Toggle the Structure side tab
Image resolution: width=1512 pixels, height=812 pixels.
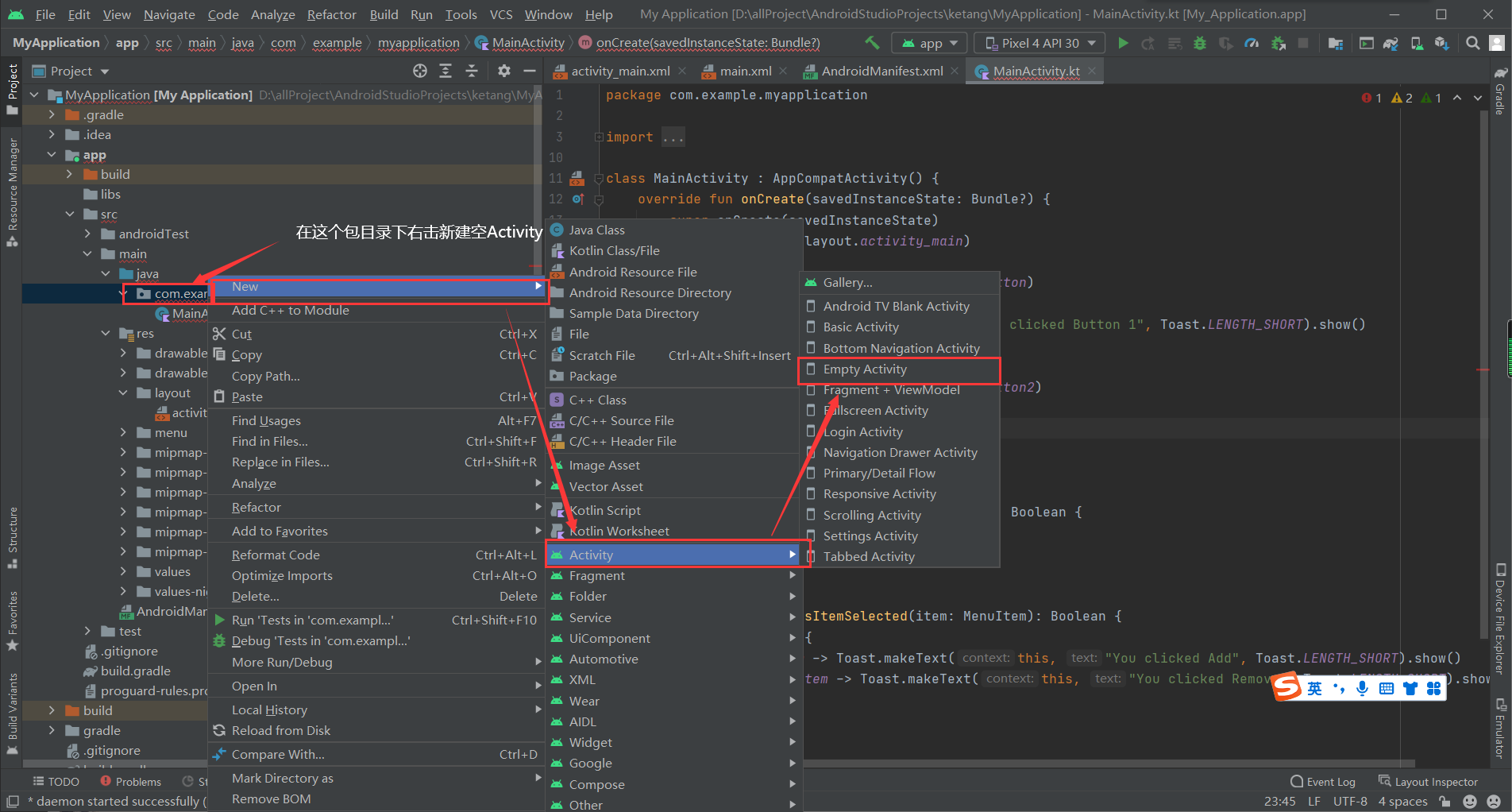click(x=12, y=537)
